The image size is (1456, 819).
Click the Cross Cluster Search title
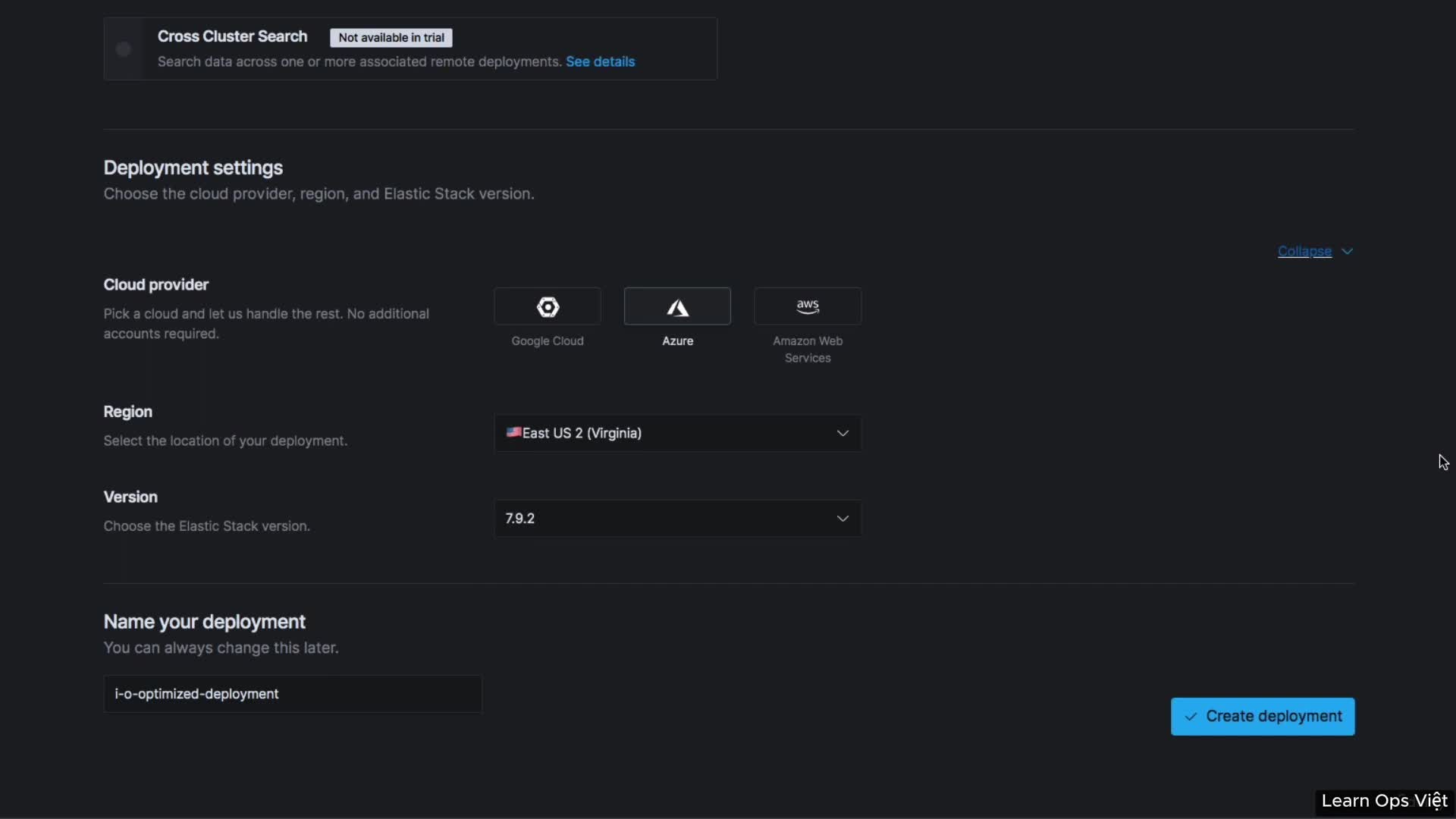(232, 36)
